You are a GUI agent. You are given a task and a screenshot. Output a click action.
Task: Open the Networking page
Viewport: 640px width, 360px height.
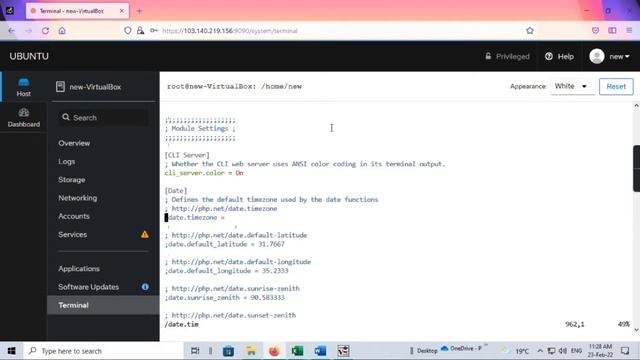78,198
